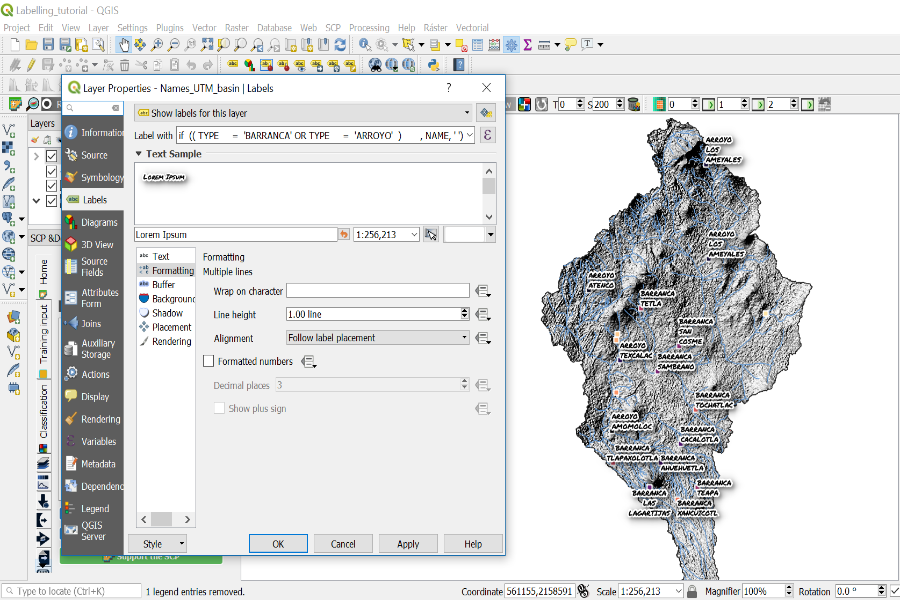Click the OK button
Viewport: 900px width, 600px height.
[278, 544]
